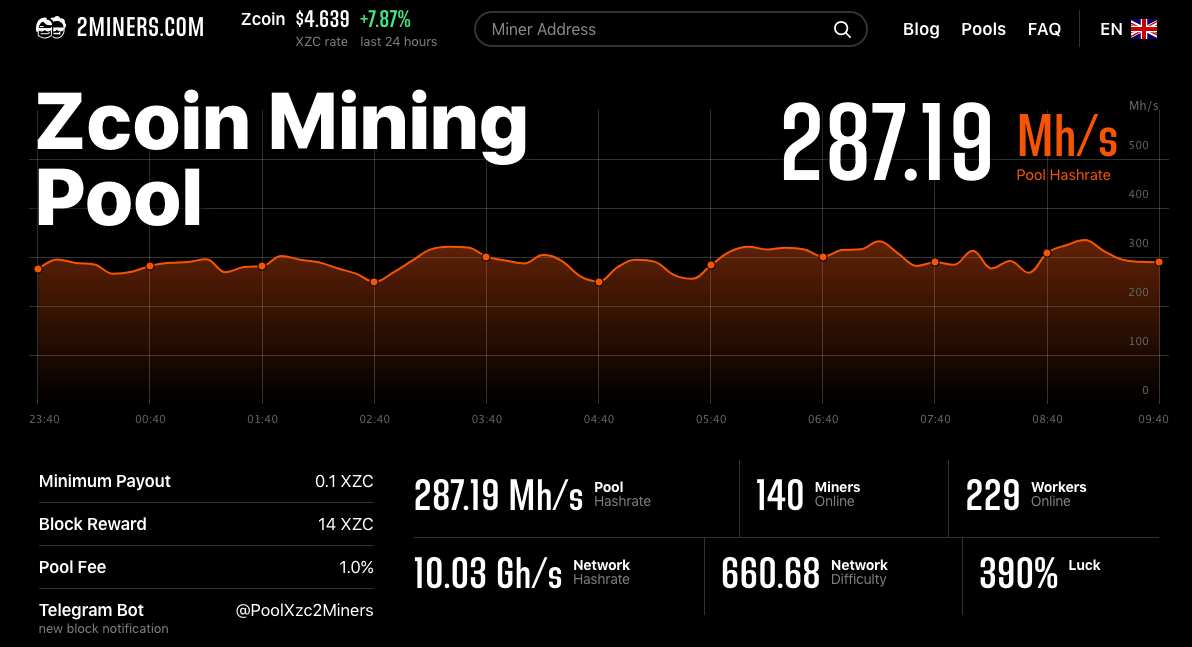Viewport: 1192px width, 647px height.
Task: Select the 02:40 chart data point
Action: (x=374, y=282)
